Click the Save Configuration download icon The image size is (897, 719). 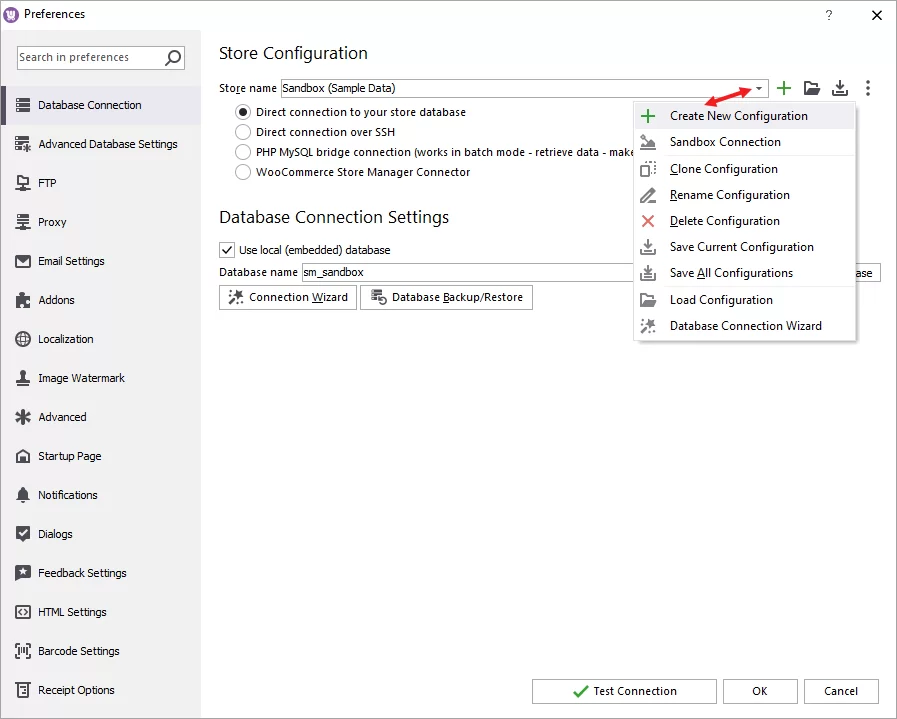point(840,88)
